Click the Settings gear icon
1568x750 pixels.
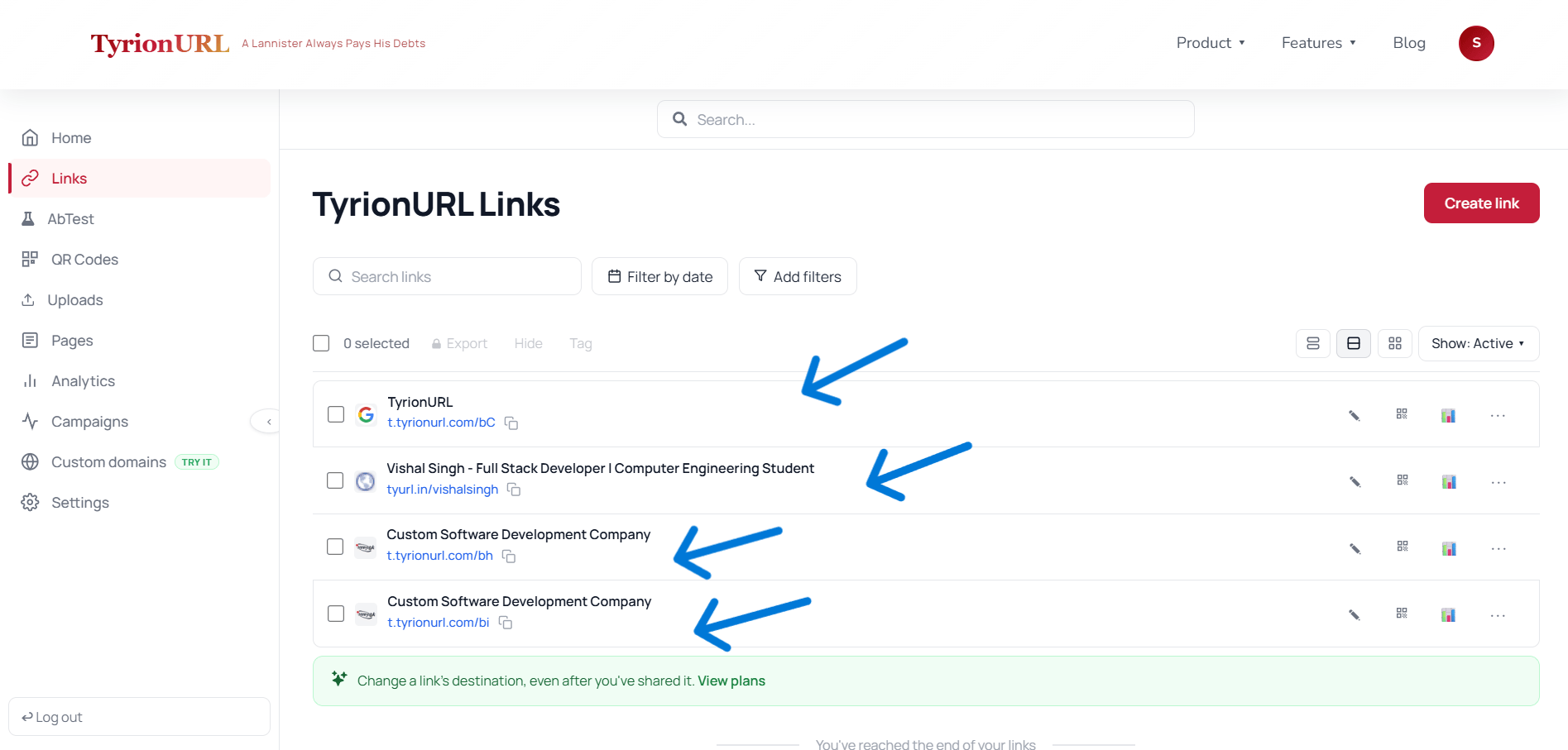pyautogui.click(x=30, y=502)
